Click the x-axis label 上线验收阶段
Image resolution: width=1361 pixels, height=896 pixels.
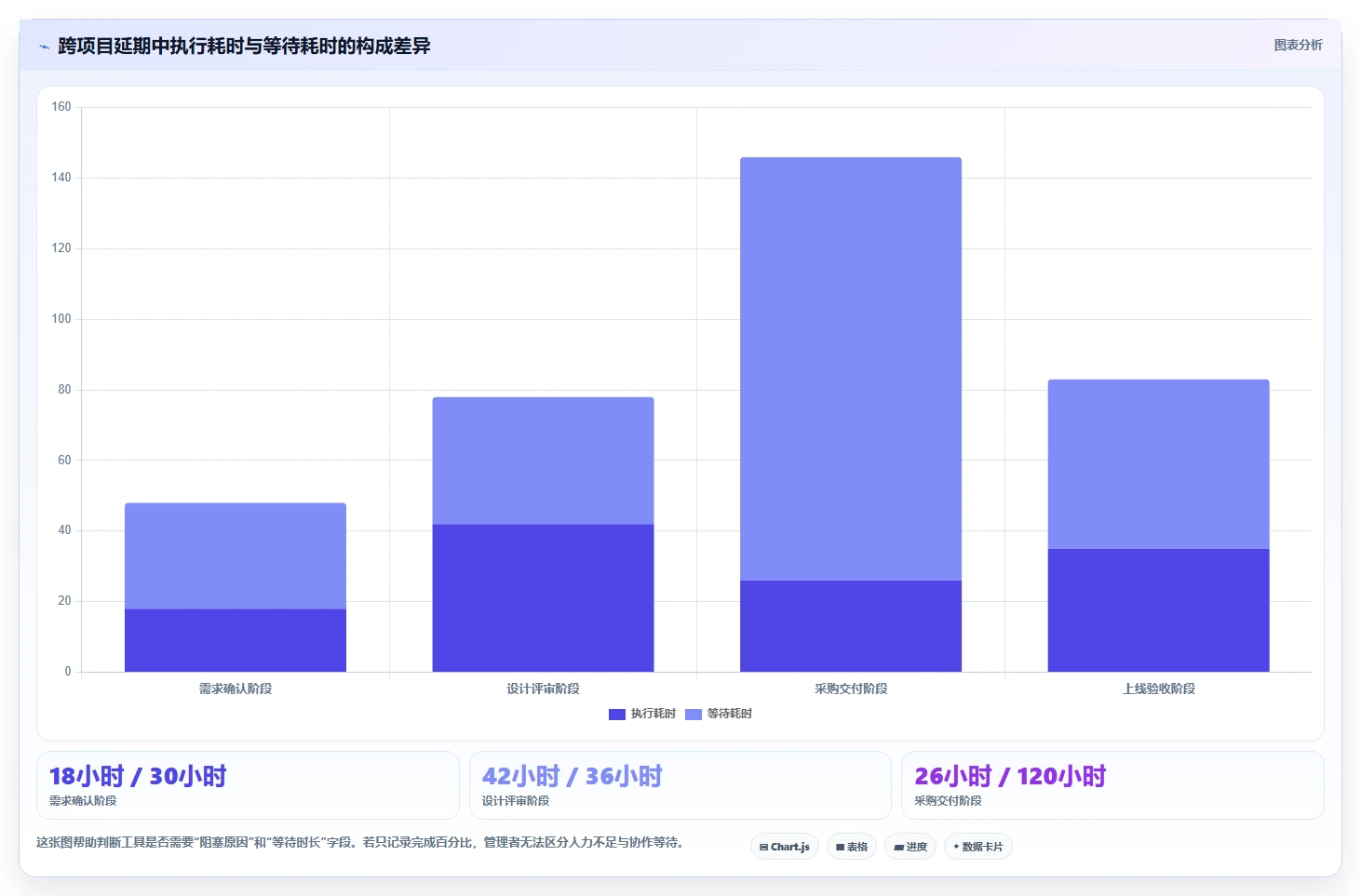(x=1158, y=689)
